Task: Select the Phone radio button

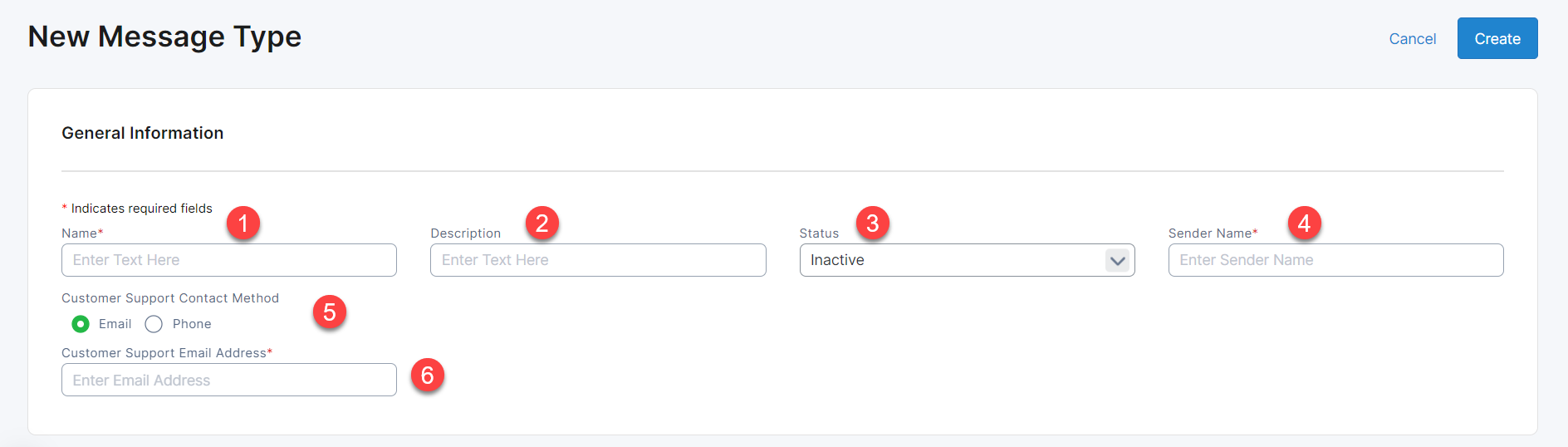Action: 154,324
